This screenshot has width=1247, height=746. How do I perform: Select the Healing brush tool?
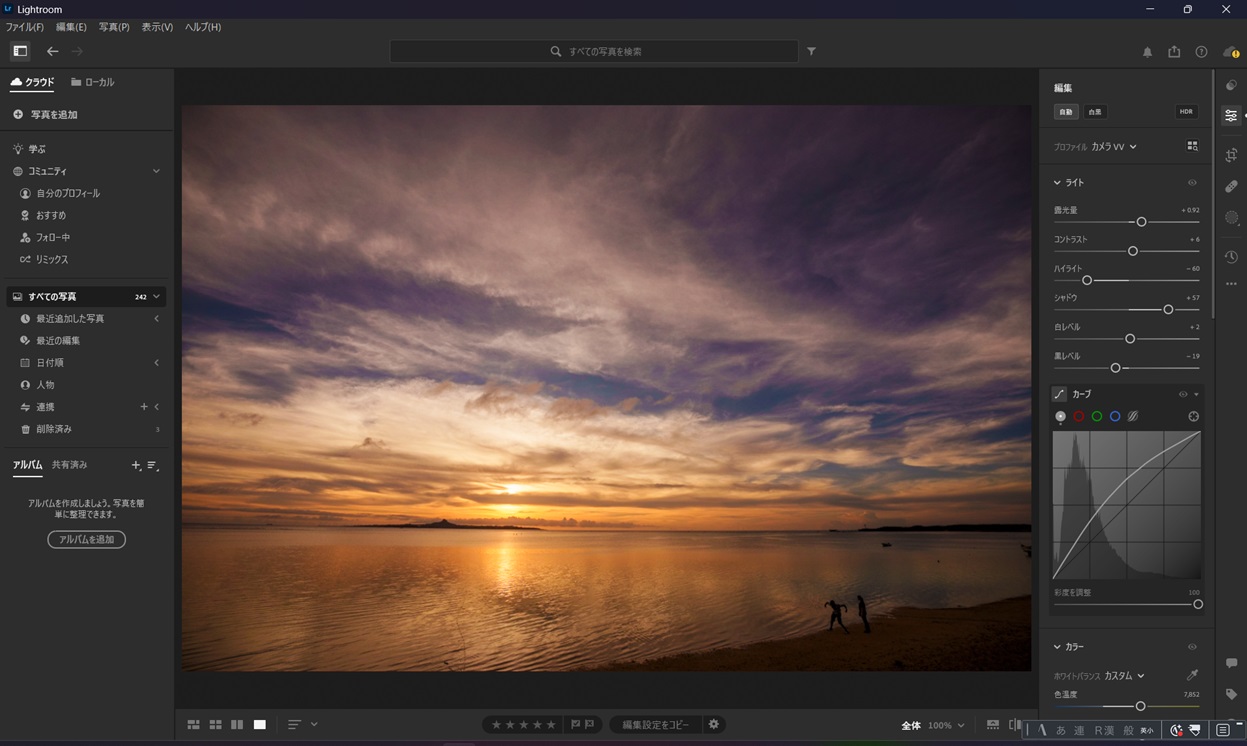pos(1231,187)
